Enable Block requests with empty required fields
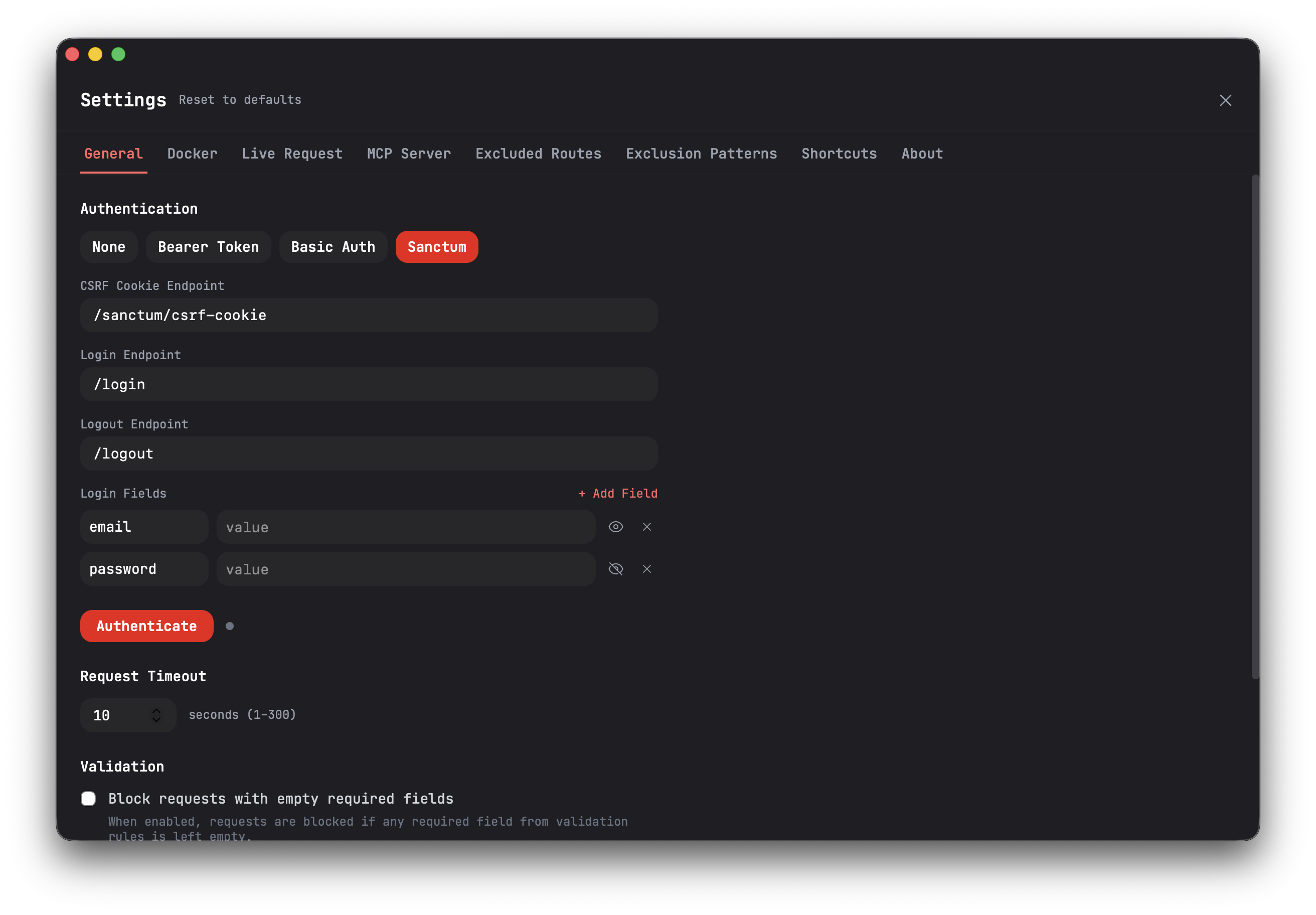 coord(88,799)
